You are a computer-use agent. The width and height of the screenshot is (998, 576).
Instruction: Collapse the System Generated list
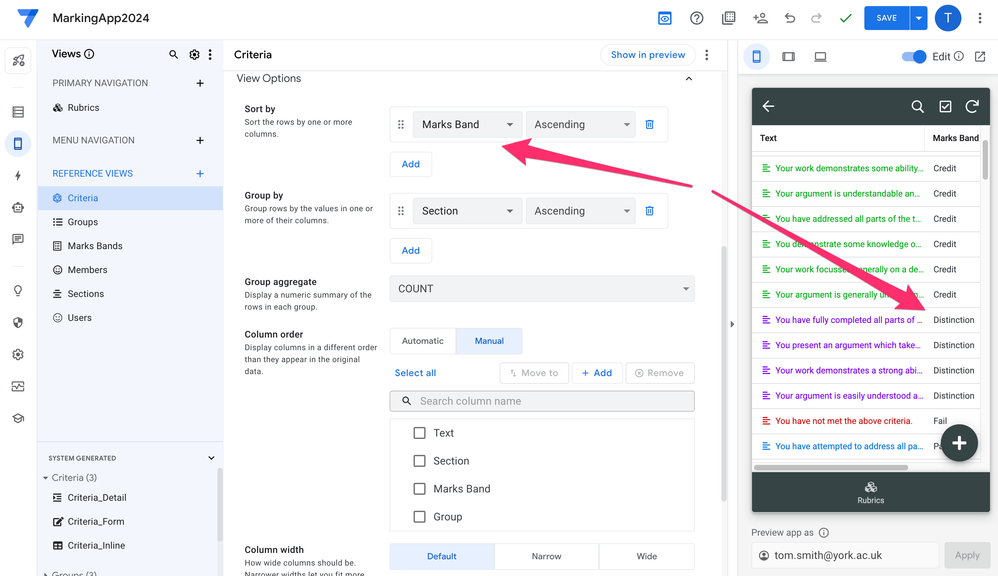[x=211, y=458]
